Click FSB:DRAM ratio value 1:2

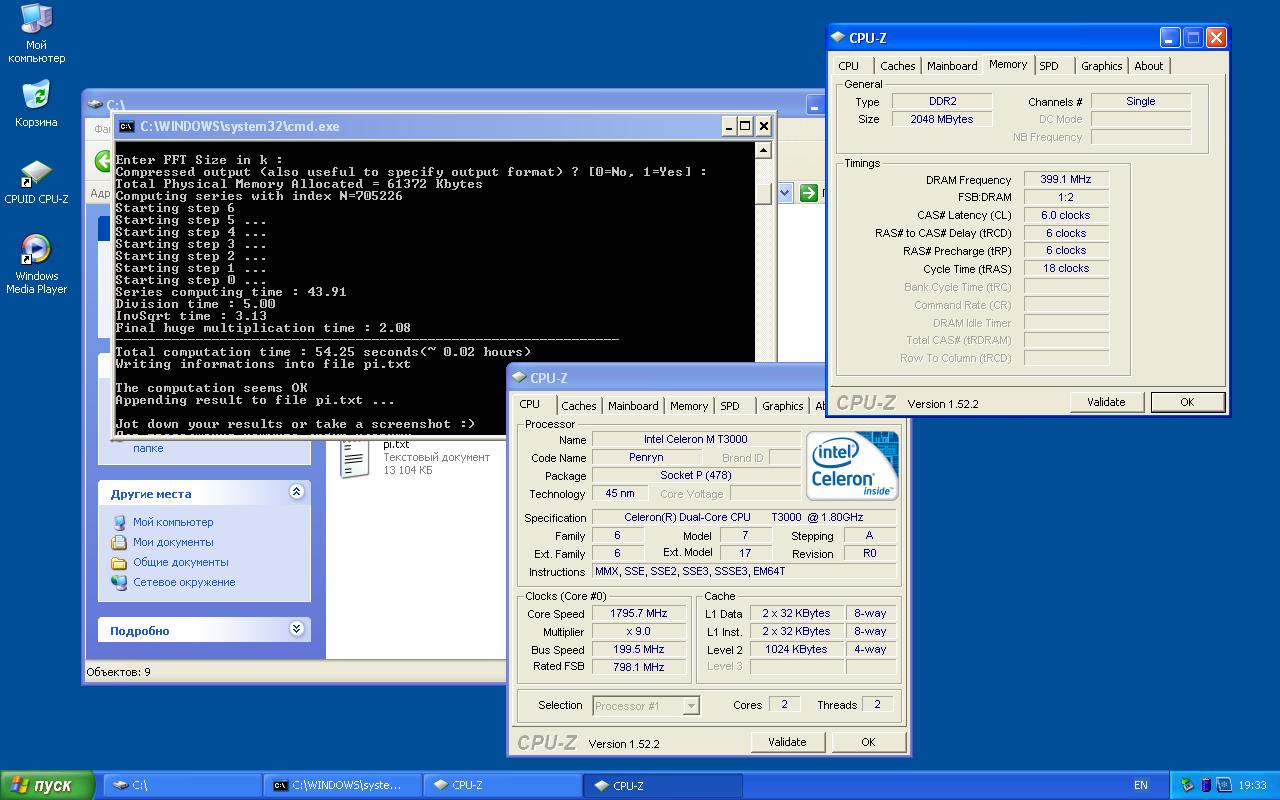coord(1066,198)
